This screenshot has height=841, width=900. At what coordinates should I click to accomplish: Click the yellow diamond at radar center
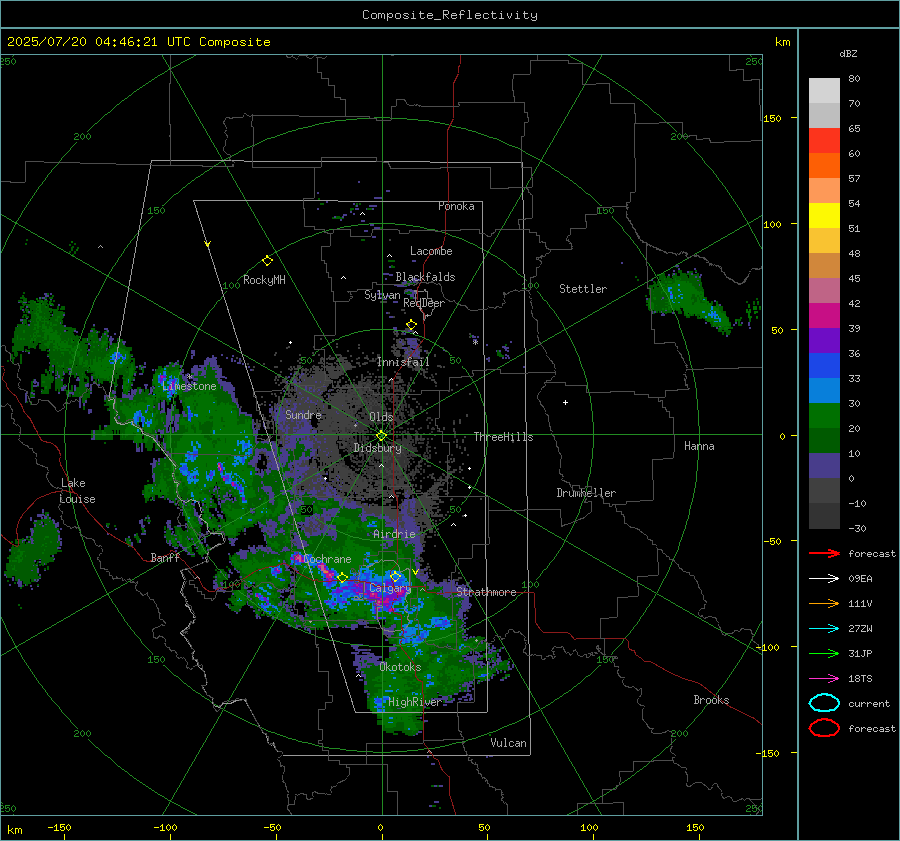(x=382, y=436)
